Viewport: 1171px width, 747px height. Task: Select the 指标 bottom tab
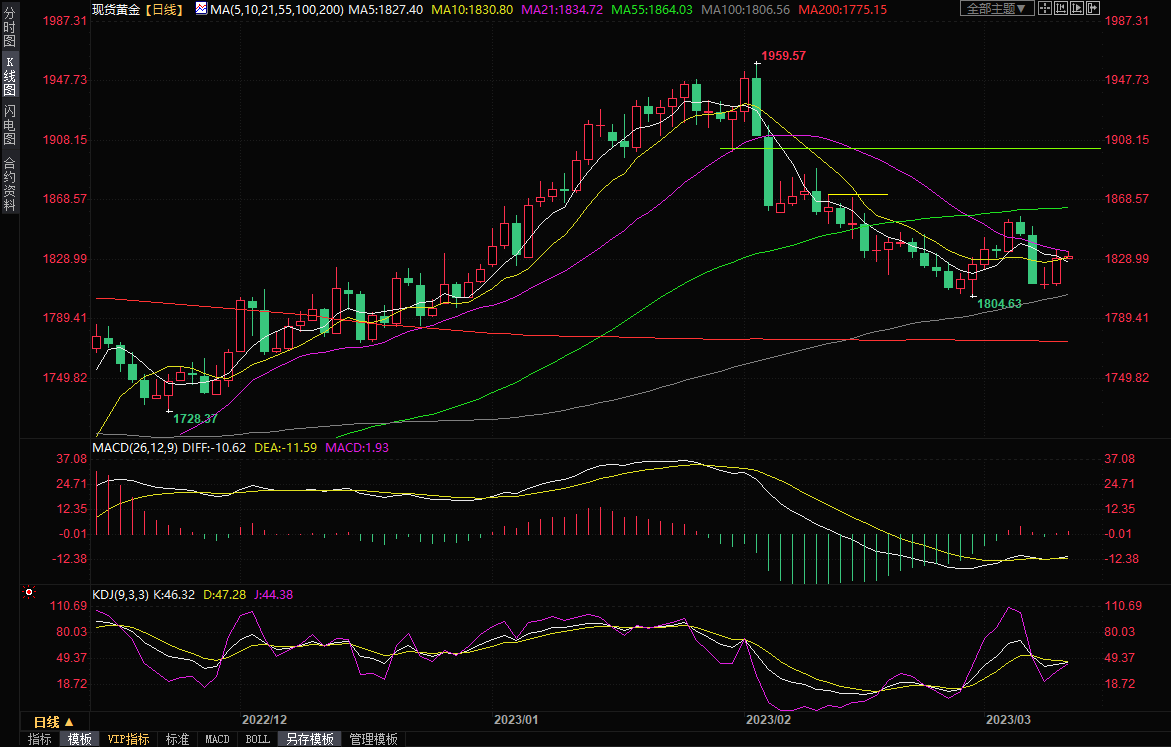pyautogui.click(x=40, y=739)
